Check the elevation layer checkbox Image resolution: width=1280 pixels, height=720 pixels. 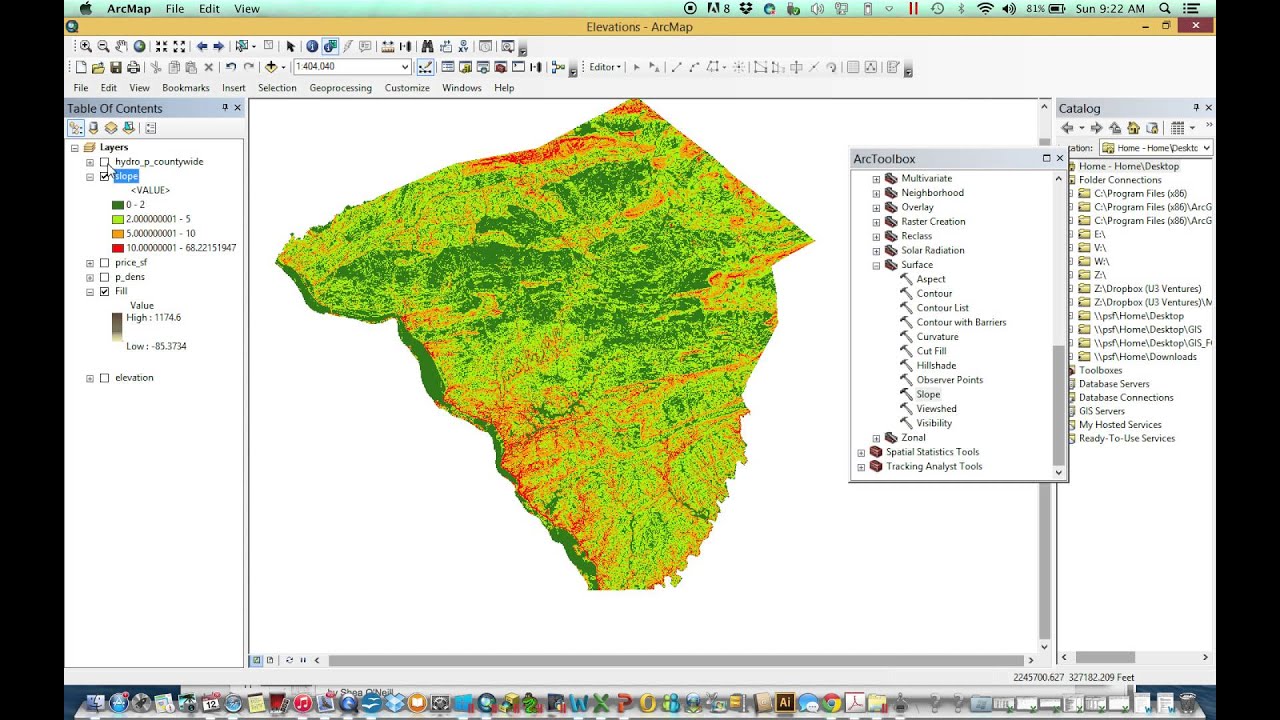105,378
